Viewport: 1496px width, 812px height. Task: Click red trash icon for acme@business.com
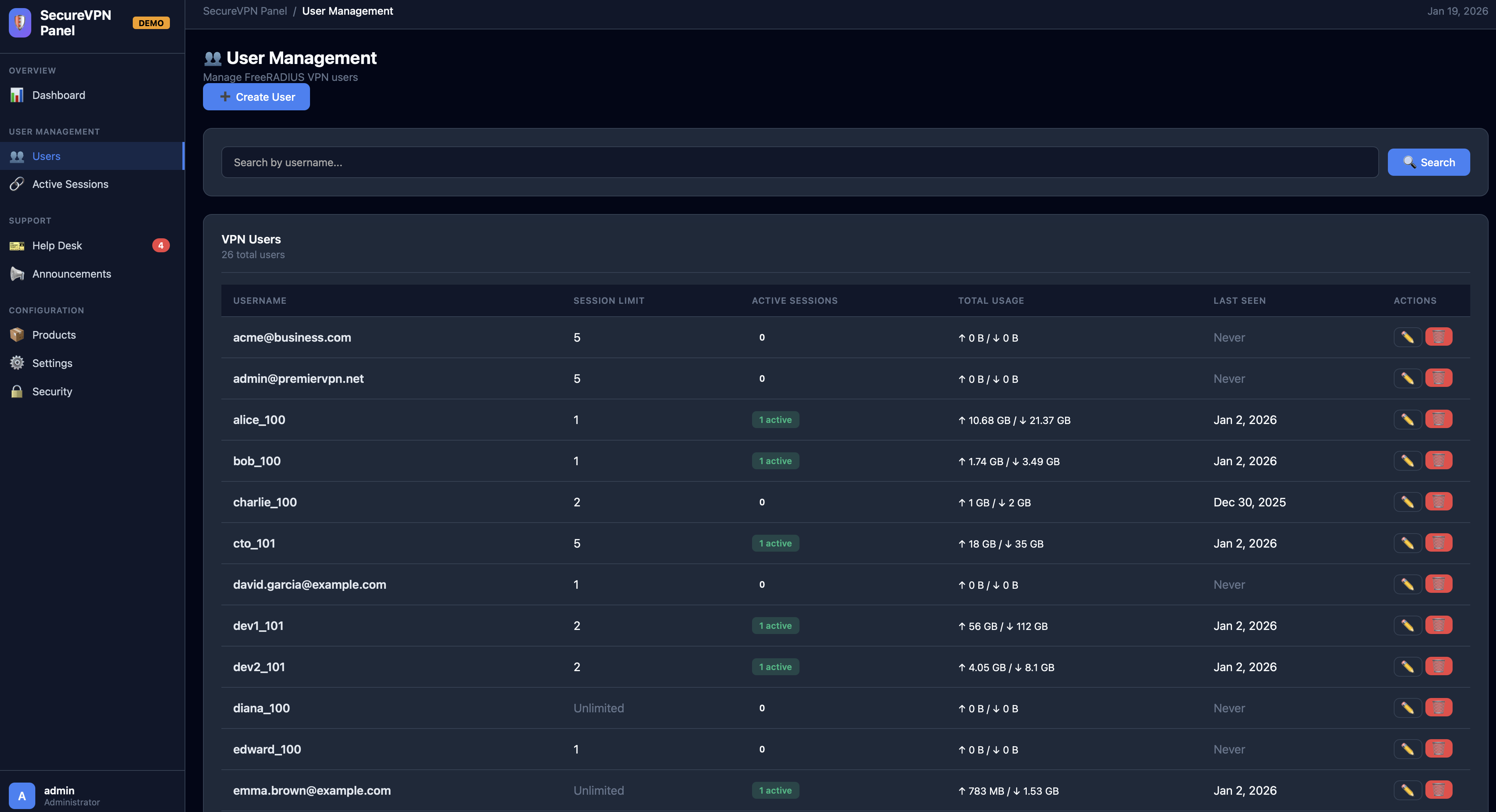coord(1439,337)
